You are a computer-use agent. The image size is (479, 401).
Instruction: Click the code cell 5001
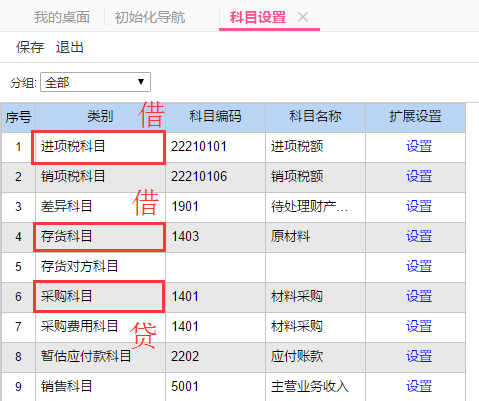click(x=215, y=387)
